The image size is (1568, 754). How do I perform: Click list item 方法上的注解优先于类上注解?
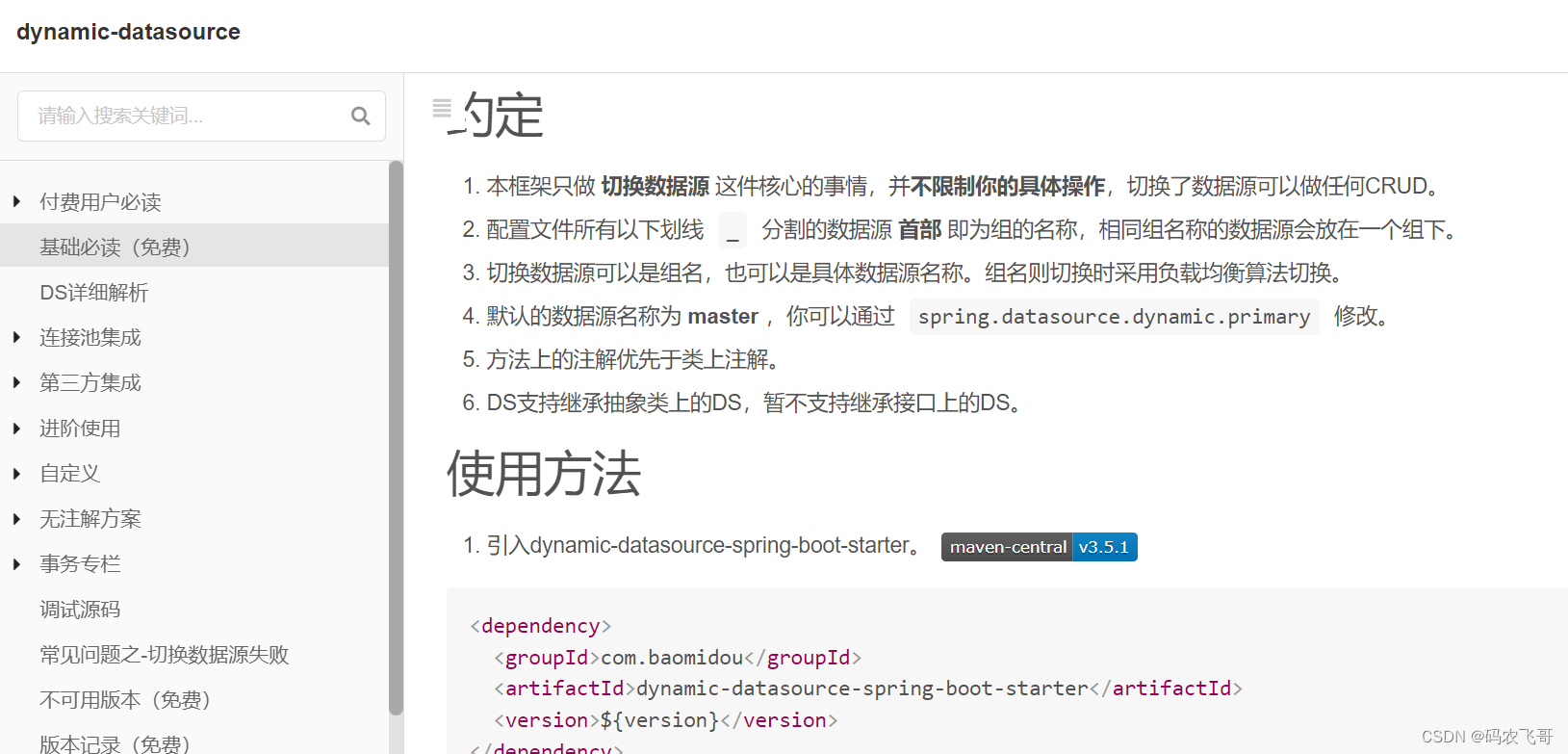[x=633, y=360]
